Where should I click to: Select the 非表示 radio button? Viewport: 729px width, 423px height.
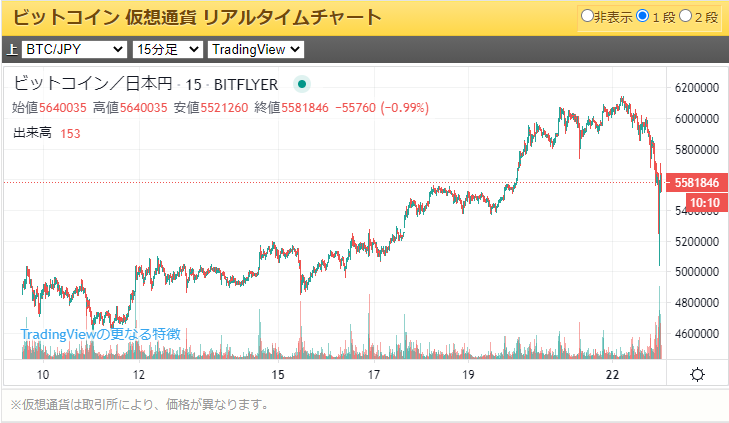[588, 17]
